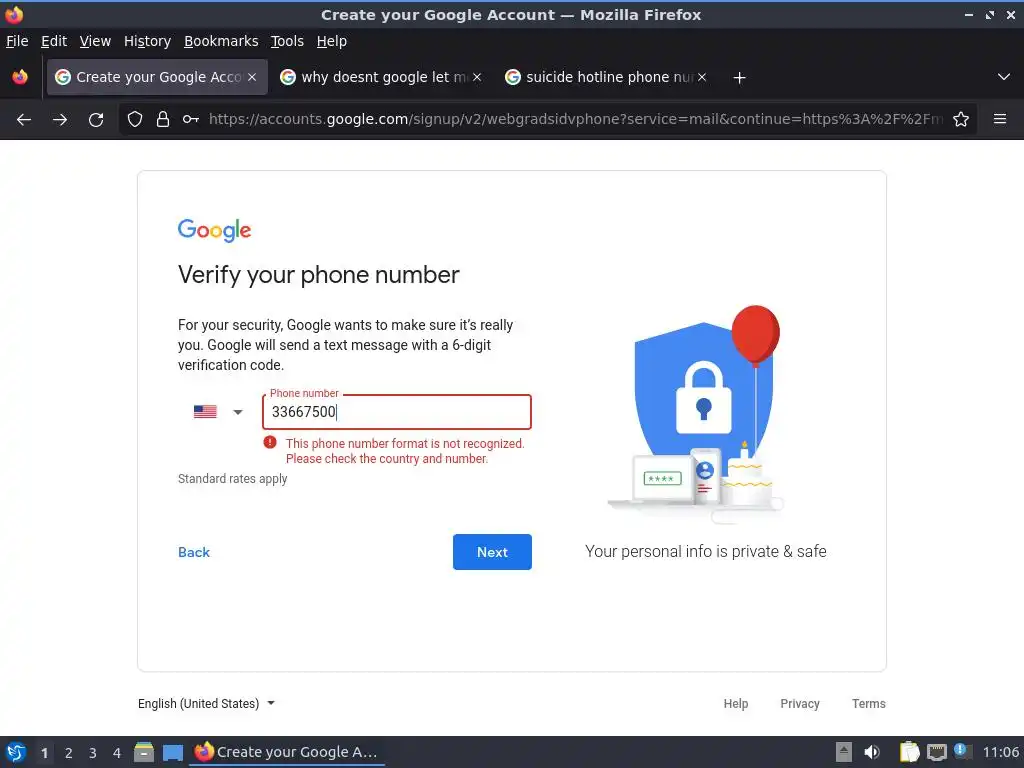Click the phone format not recognized error text
The height and width of the screenshot is (768, 1024).
[x=405, y=451]
